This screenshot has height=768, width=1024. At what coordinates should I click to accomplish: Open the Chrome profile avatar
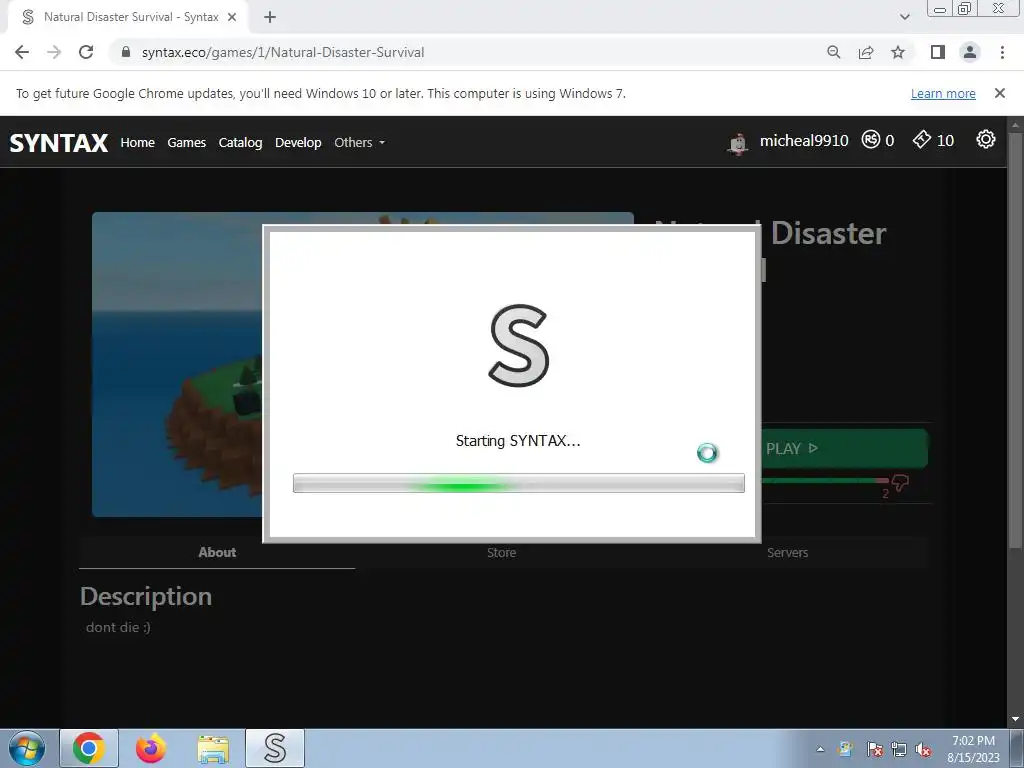pos(970,52)
